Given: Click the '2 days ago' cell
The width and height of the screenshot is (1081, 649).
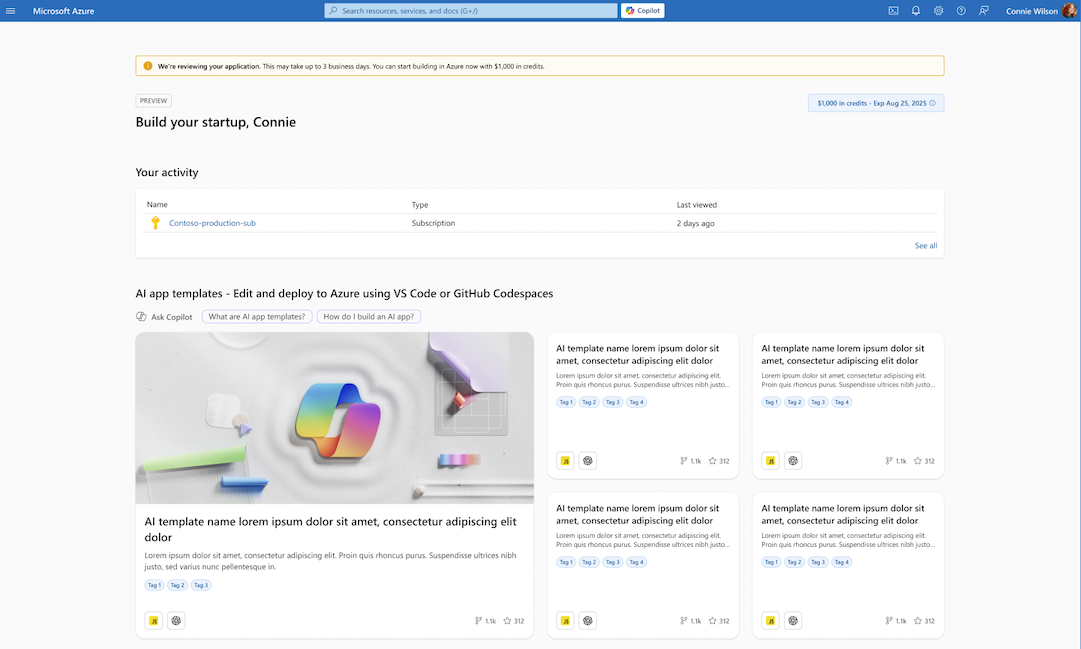Looking at the screenshot, I should coord(696,223).
